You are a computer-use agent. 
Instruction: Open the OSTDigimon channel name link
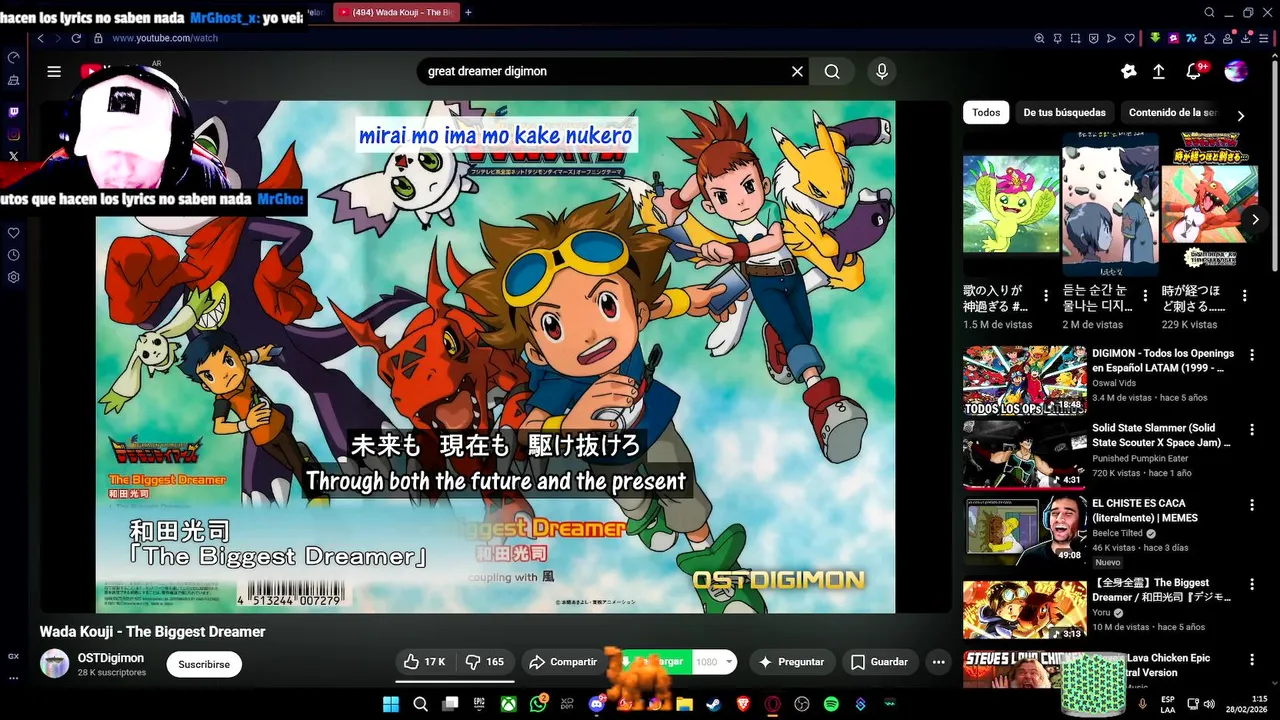coord(111,658)
